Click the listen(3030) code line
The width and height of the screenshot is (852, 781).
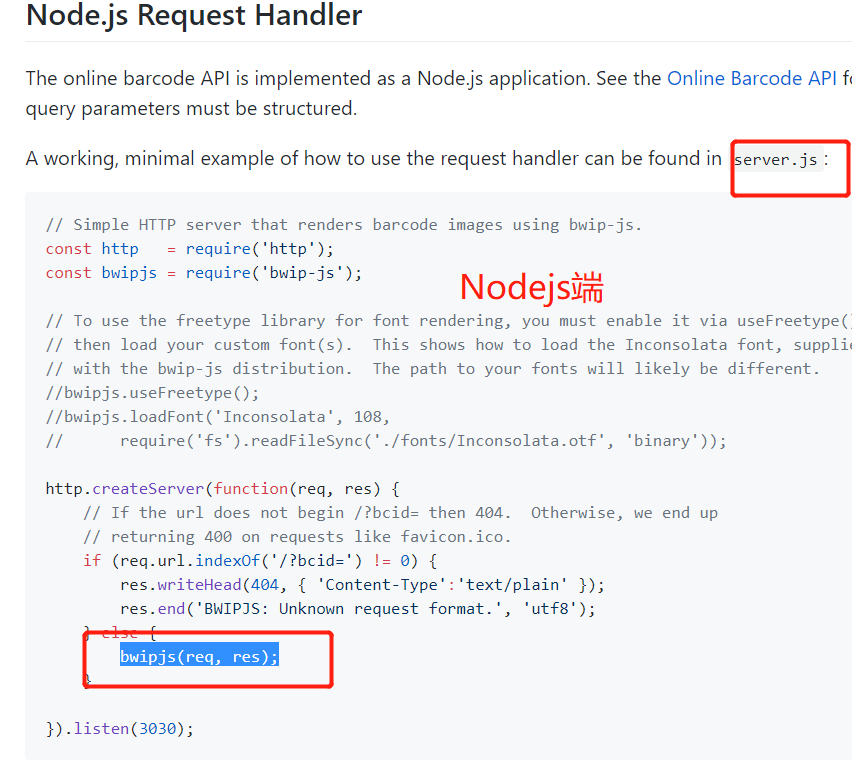(x=120, y=728)
